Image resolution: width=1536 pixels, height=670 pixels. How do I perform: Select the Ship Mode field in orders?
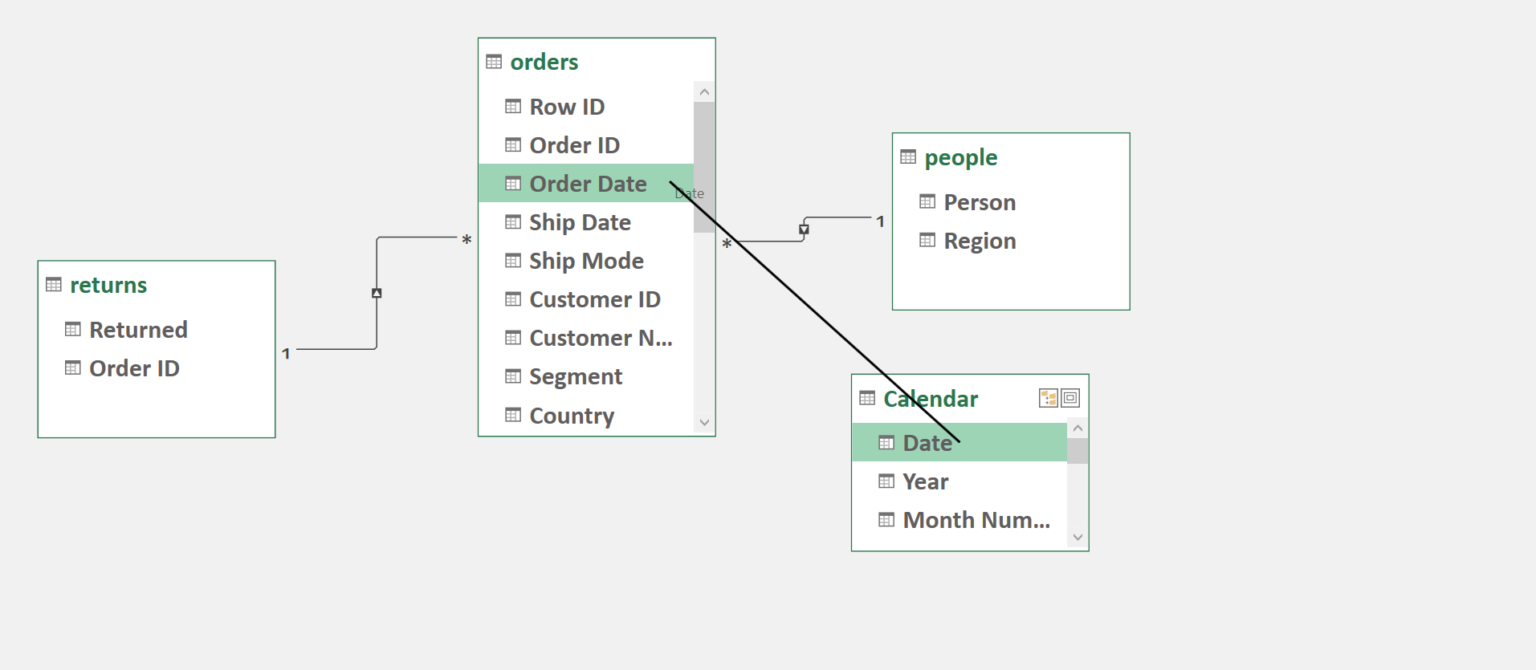tap(586, 261)
